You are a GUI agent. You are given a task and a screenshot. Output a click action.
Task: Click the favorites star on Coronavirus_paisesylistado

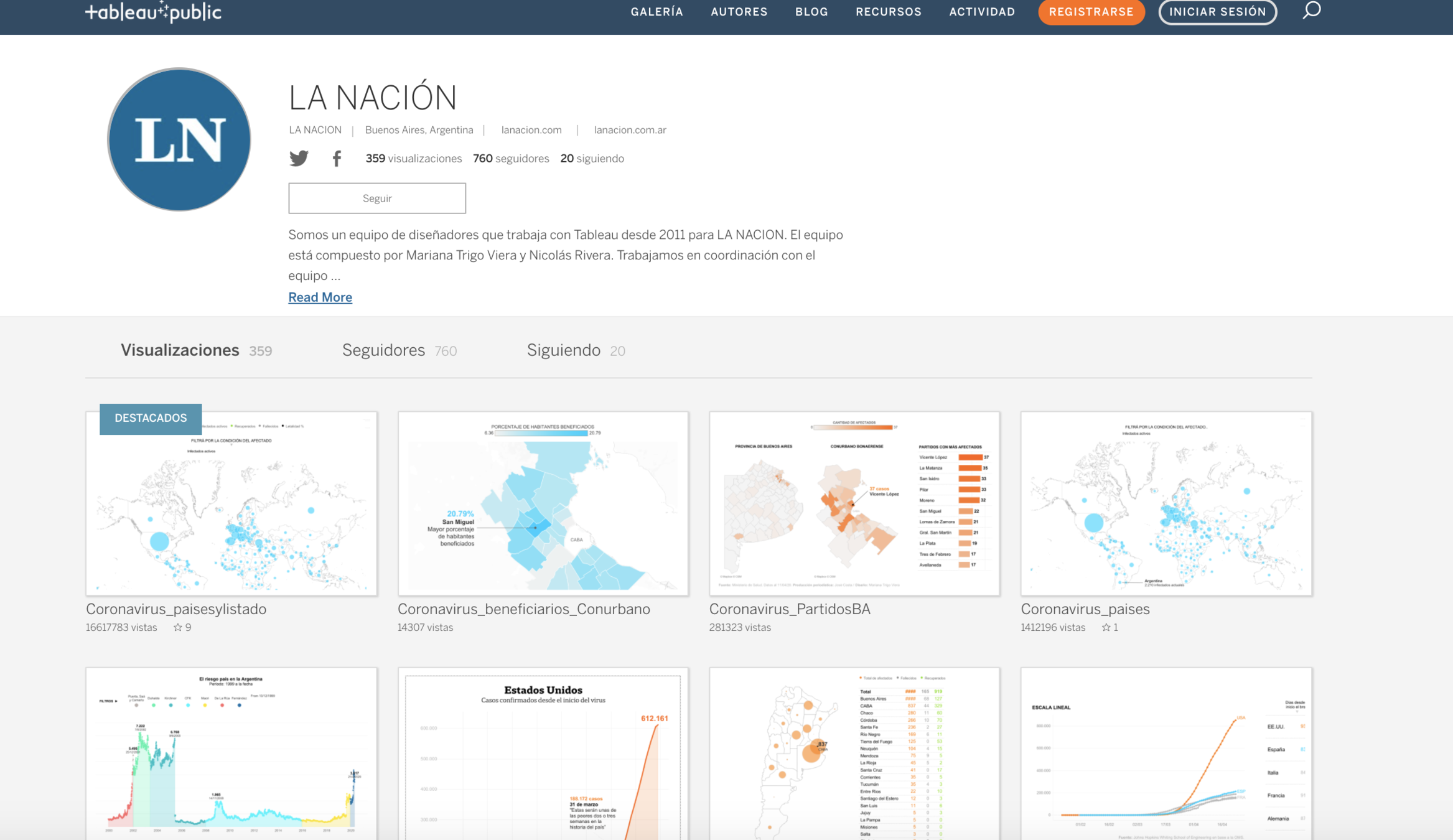(178, 627)
